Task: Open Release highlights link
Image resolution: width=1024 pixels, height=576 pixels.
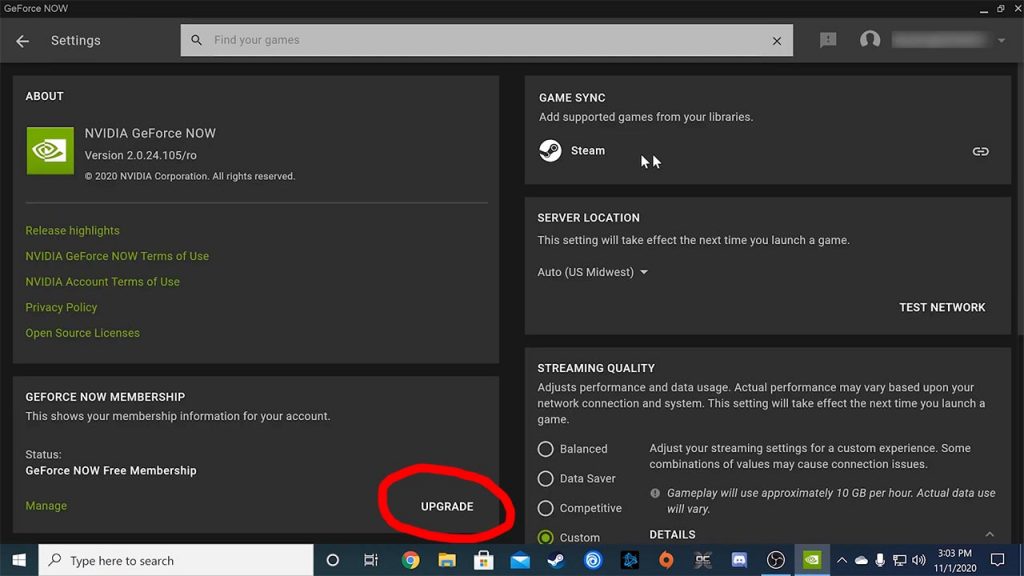Action: pyautogui.click(x=72, y=231)
